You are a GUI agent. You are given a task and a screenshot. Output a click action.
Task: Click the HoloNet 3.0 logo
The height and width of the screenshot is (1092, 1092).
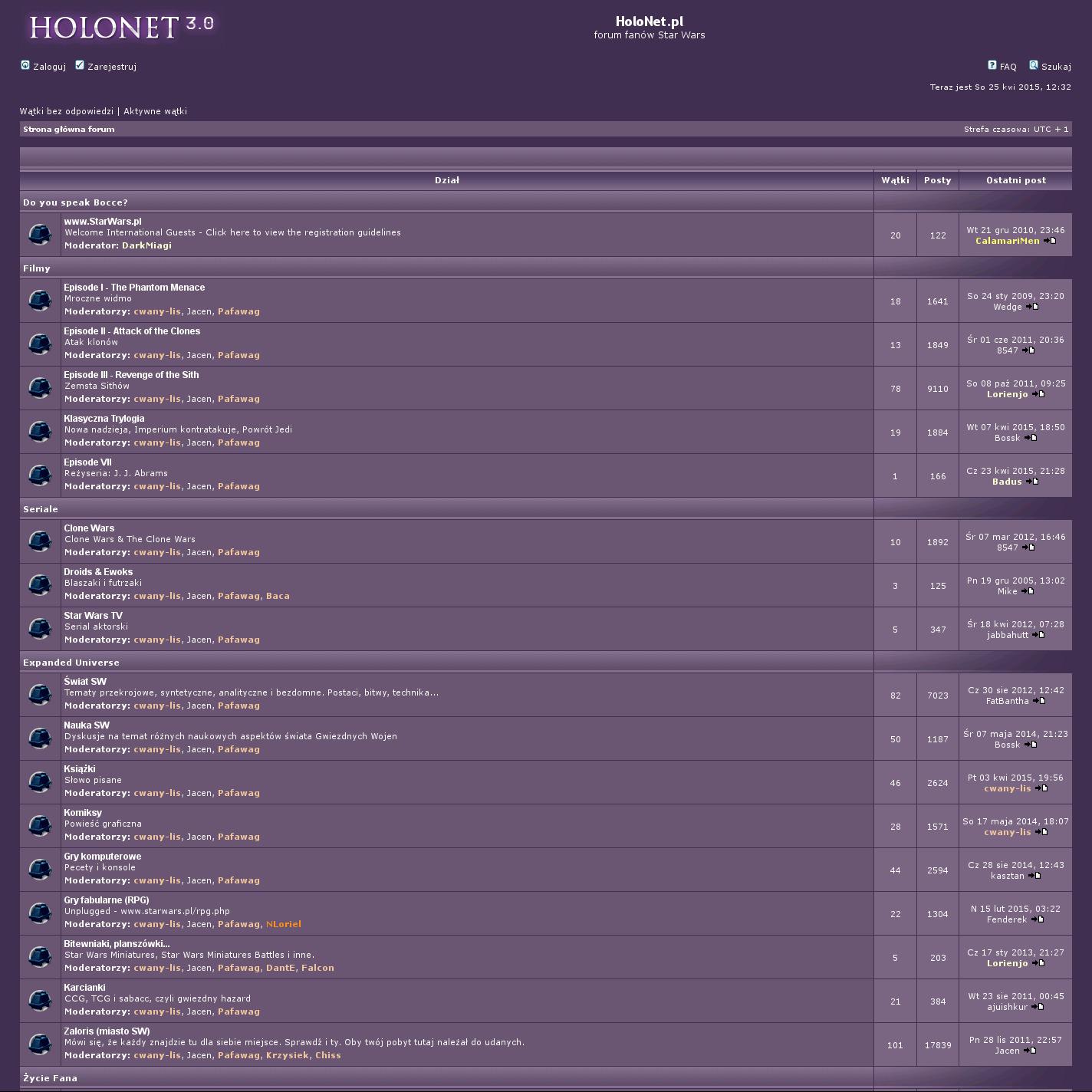coord(121,27)
